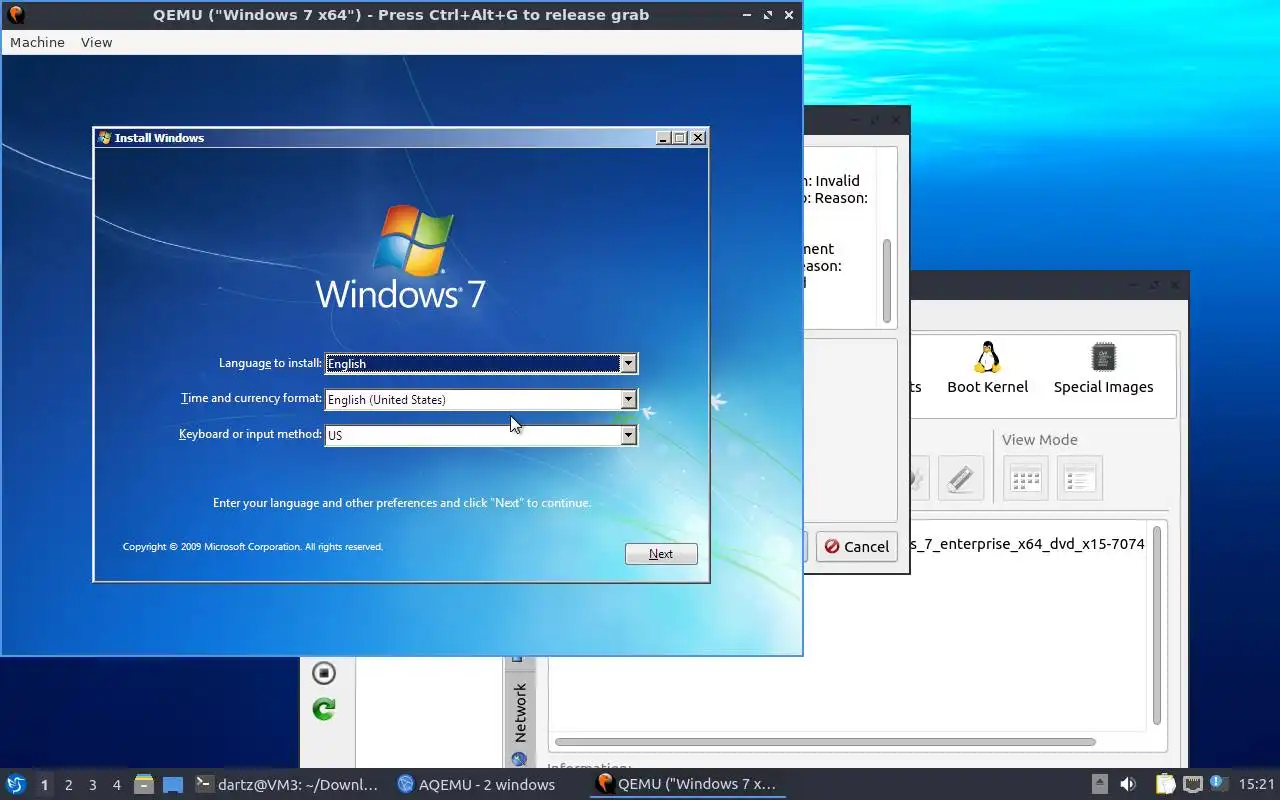Click the Install Windows title icon
1280x800 pixels.
click(x=104, y=138)
